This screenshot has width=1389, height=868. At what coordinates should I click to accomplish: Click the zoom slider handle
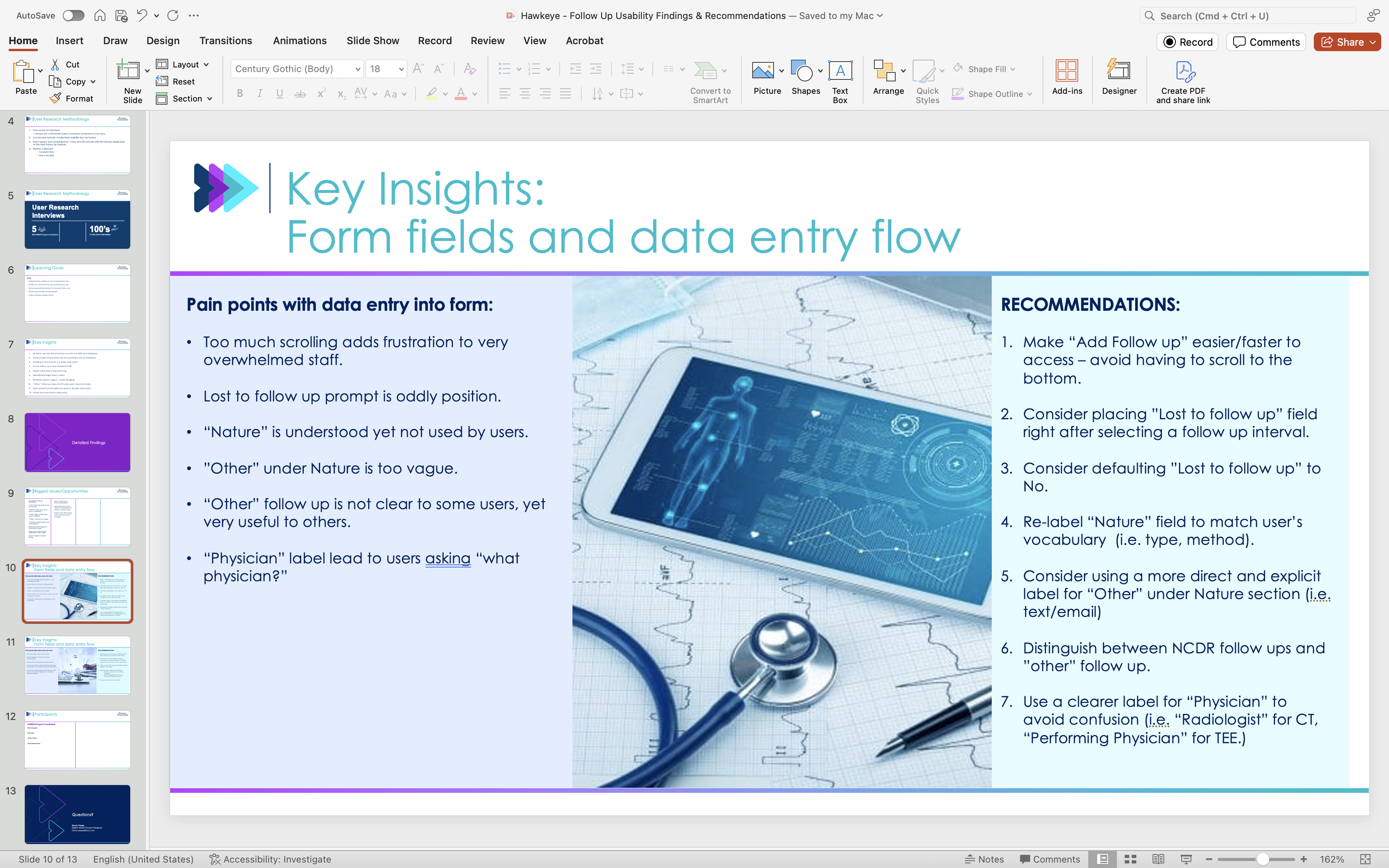pyautogui.click(x=1262, y=859)
